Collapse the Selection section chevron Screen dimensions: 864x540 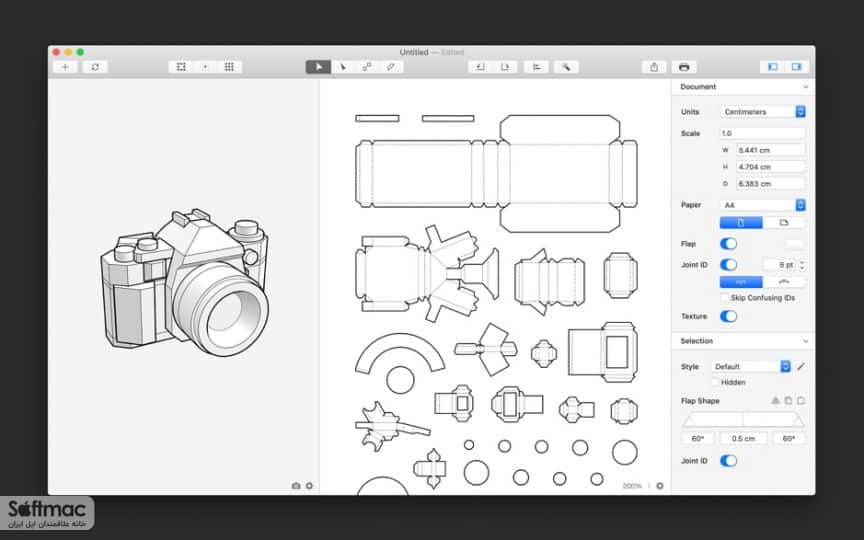[806, 341]
